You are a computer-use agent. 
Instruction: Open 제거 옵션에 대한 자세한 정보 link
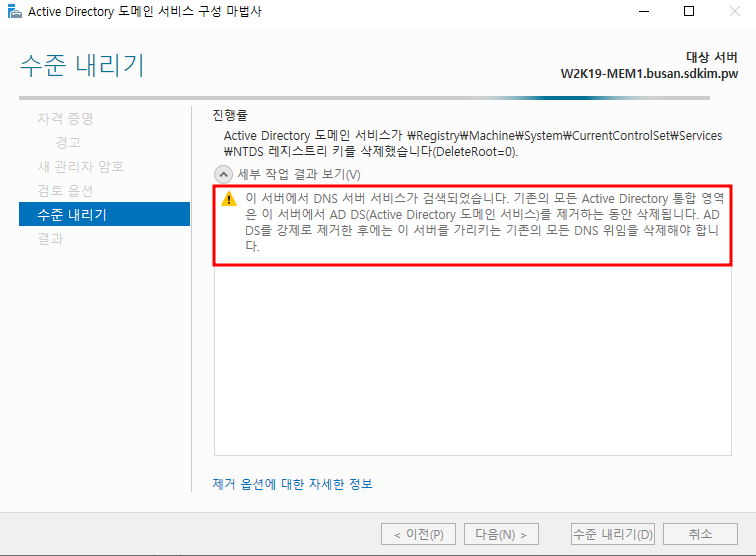click(x=292, y=484)
